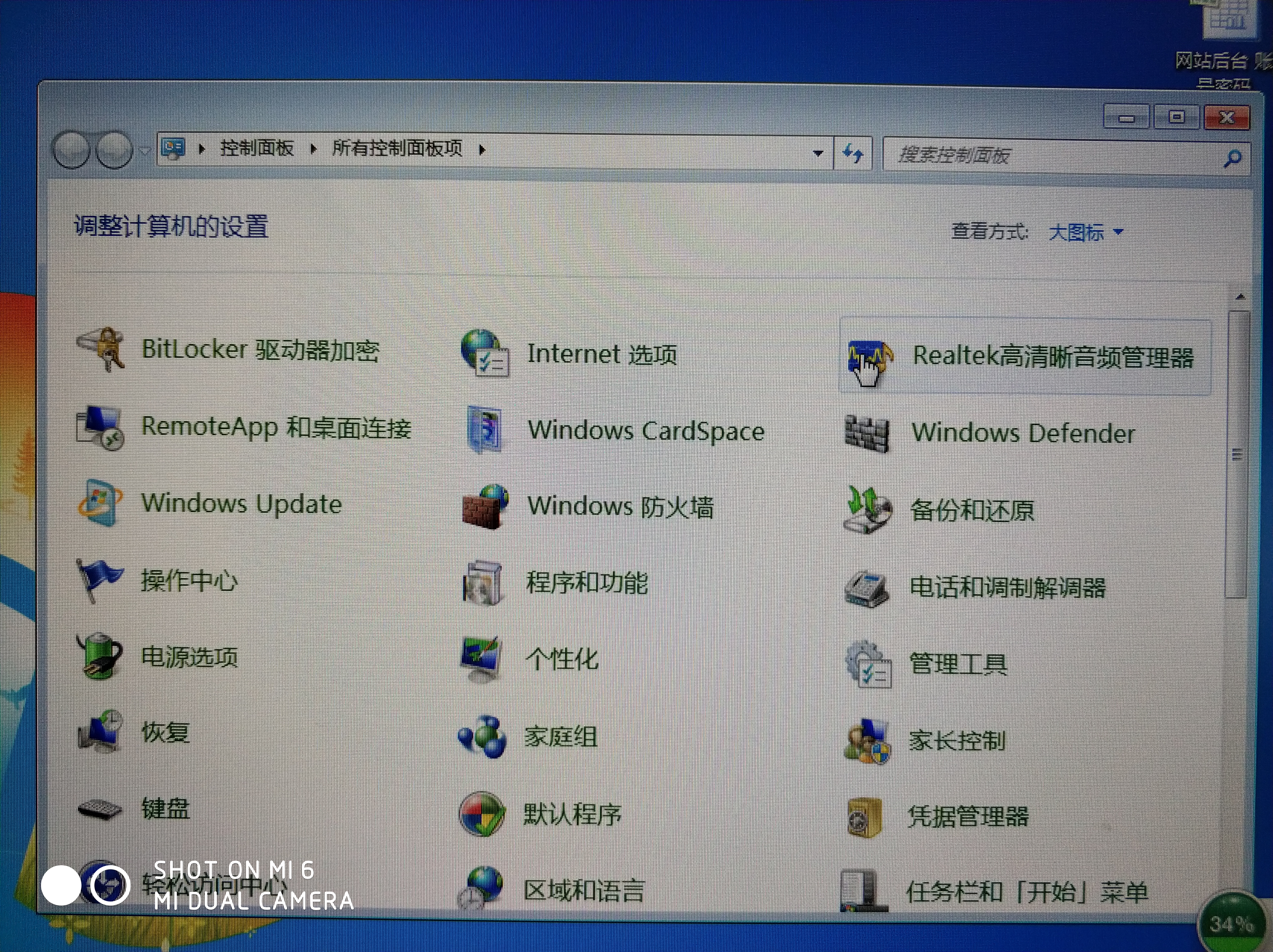Open the 电源选项 link text
The height and width of the screenshot is (952, 1273).
click(x=190, y=657)
